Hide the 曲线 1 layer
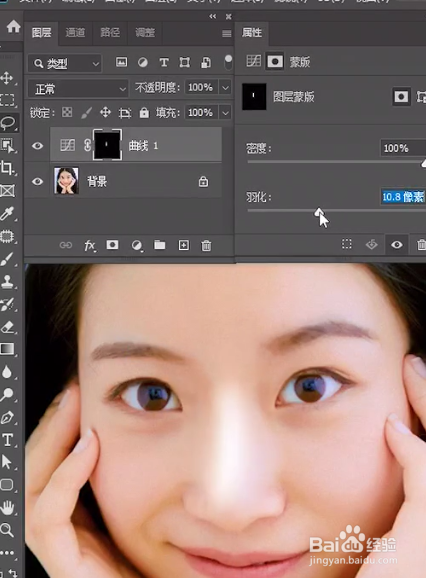The height and width of the screenshot is (578, 426). (37, 146)
